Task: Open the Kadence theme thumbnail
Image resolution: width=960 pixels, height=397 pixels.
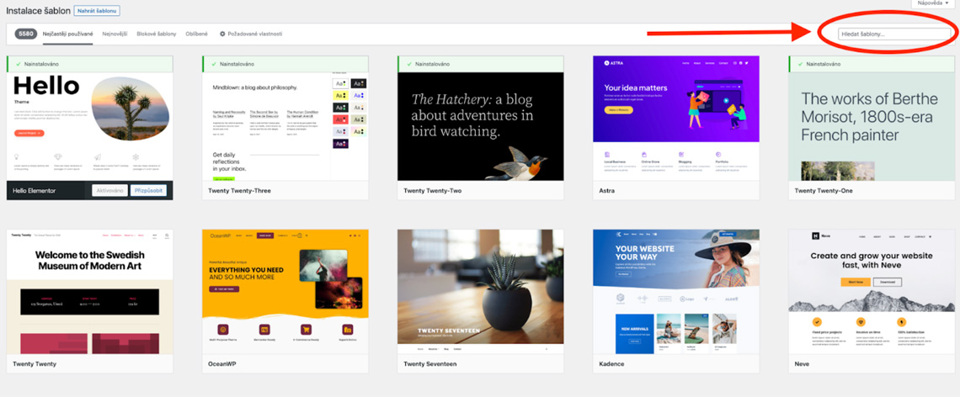Action: (x=676, y=292)
